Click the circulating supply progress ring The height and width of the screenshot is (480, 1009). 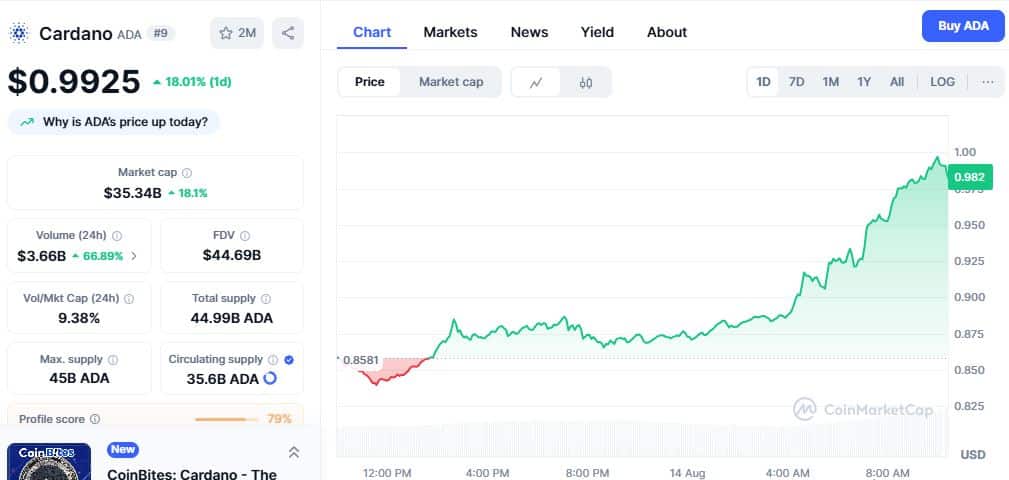coord(270,378)
